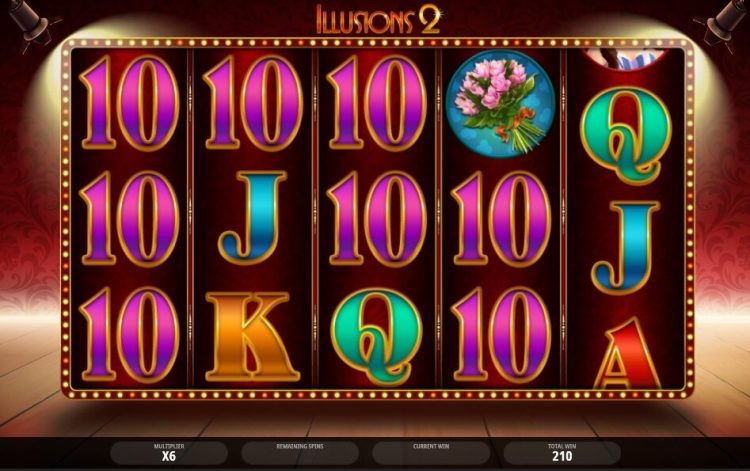Screen dimensions: 750x471
Task: Click the Illusions 2 game logo
Action: pos(378,19)
